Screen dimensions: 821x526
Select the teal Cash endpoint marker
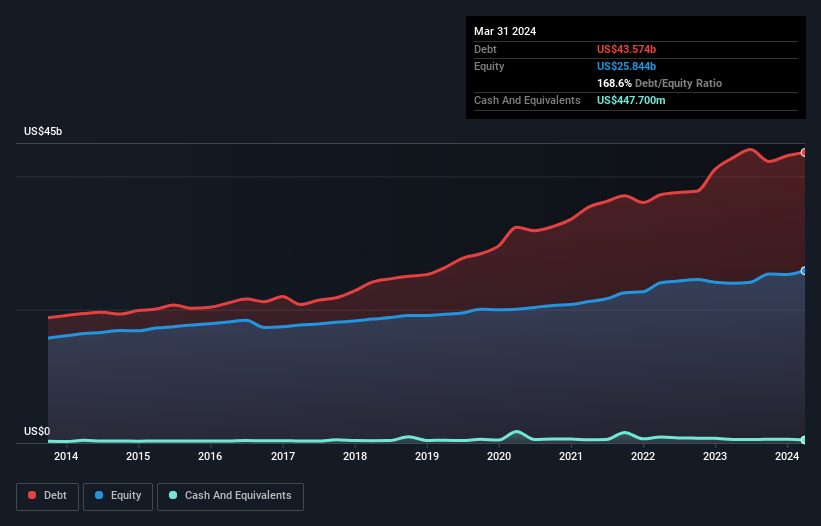(804, 440)
